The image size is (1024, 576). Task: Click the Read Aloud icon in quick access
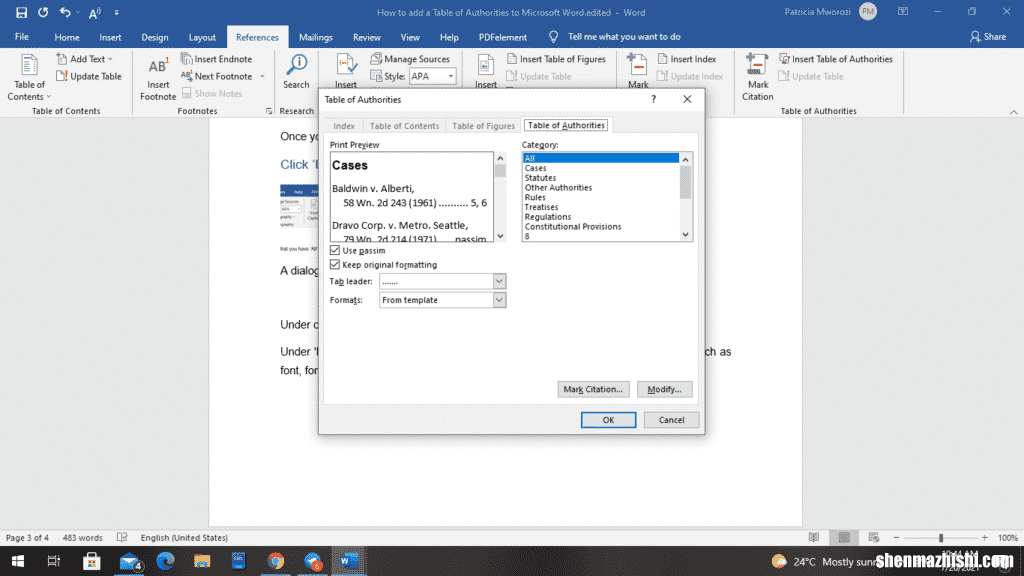[x=95, y=12]
